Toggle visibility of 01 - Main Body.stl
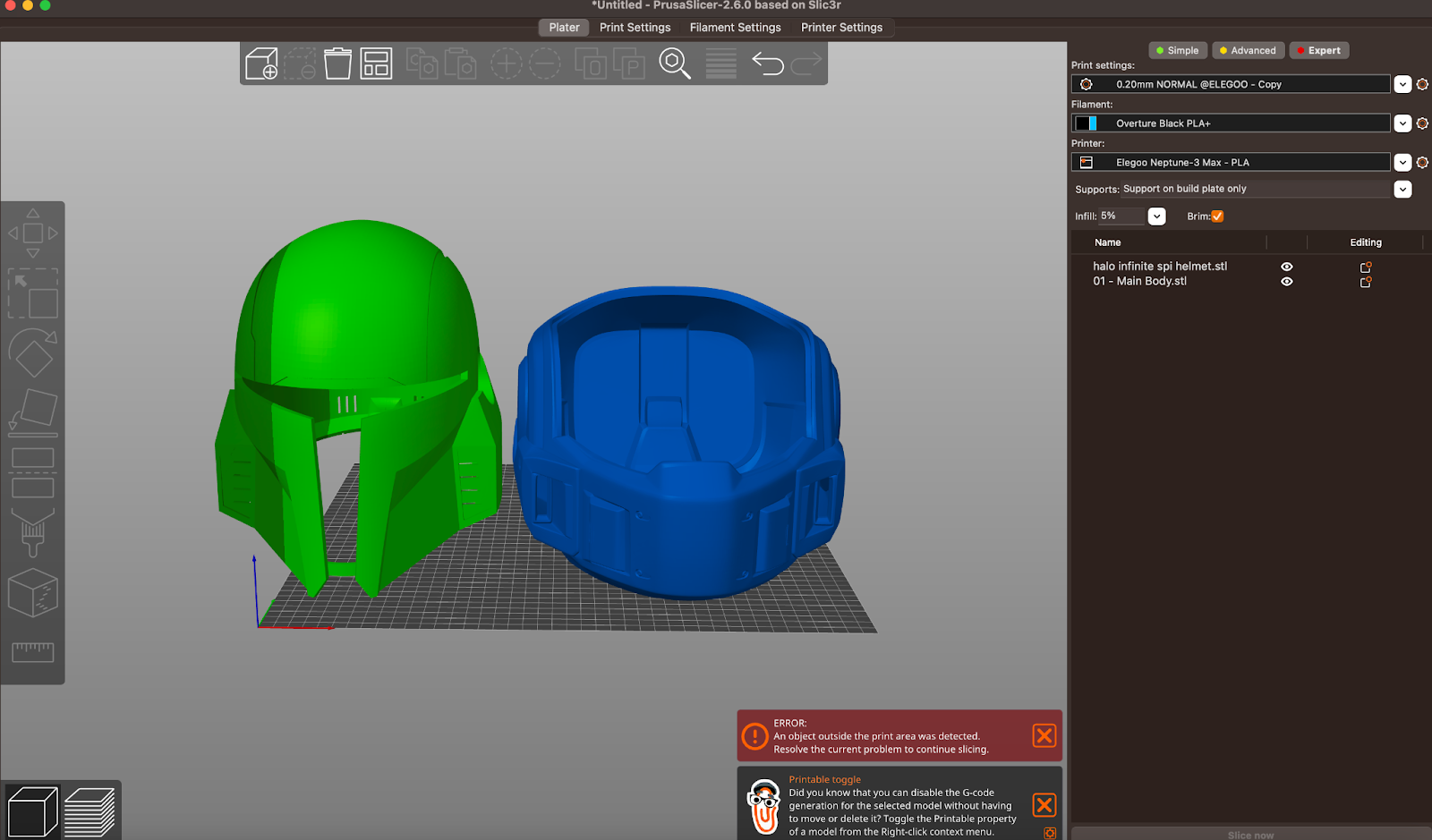The image size is (1432, 840). [1286, 282]
